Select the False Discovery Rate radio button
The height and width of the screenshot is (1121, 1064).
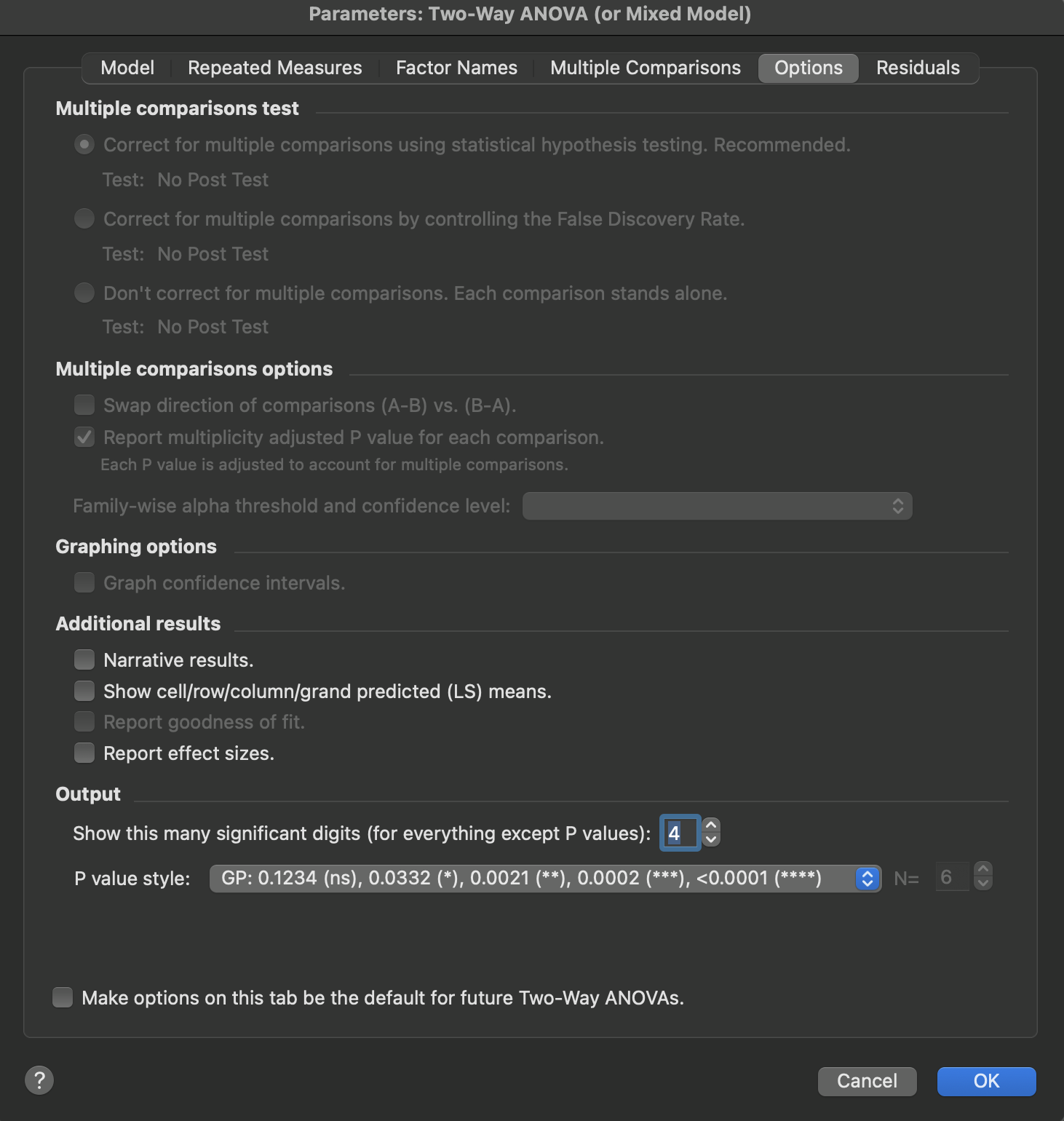coord(84,218)
